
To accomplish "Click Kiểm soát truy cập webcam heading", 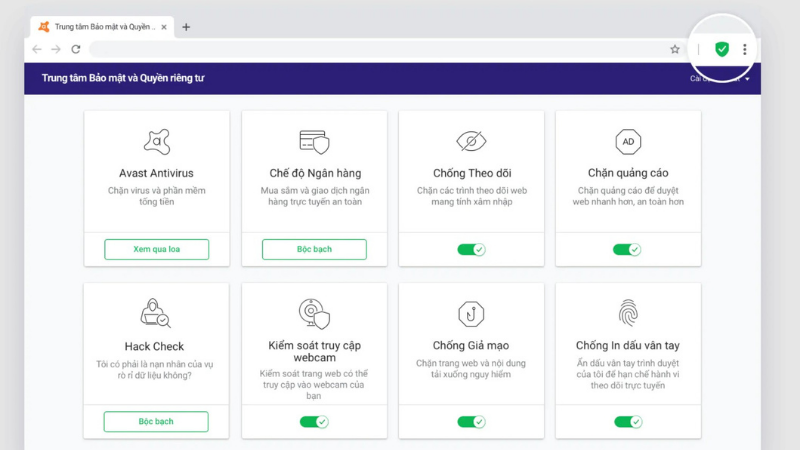I will click(314, 352).
